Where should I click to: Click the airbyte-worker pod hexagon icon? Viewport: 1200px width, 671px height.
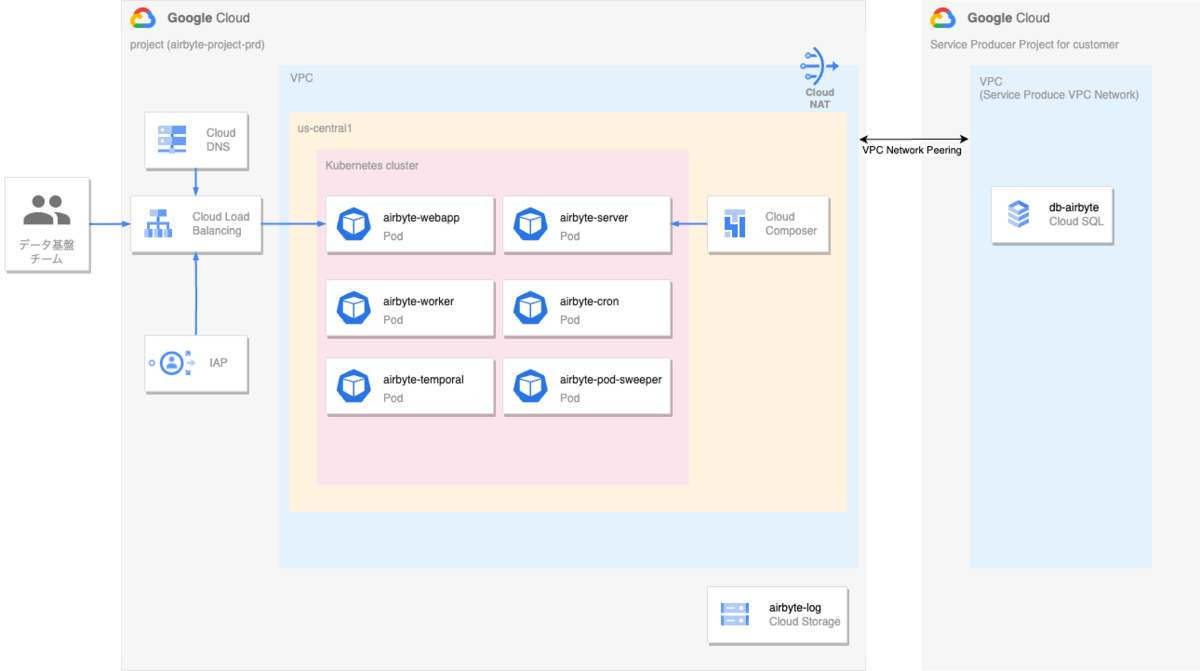click(x=354, y=308)
